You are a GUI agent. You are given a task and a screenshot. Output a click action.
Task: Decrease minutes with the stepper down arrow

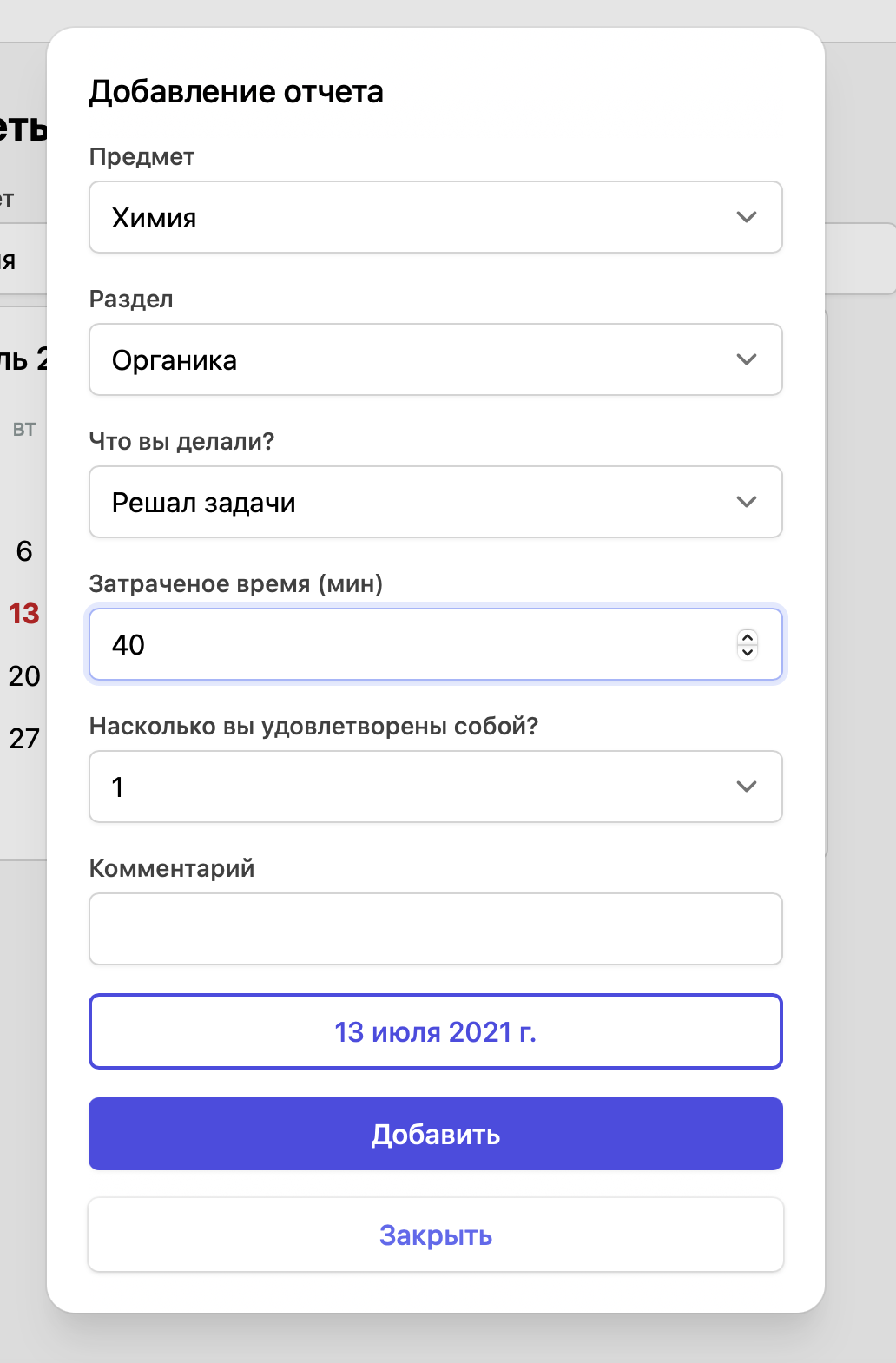click(748, 652)
